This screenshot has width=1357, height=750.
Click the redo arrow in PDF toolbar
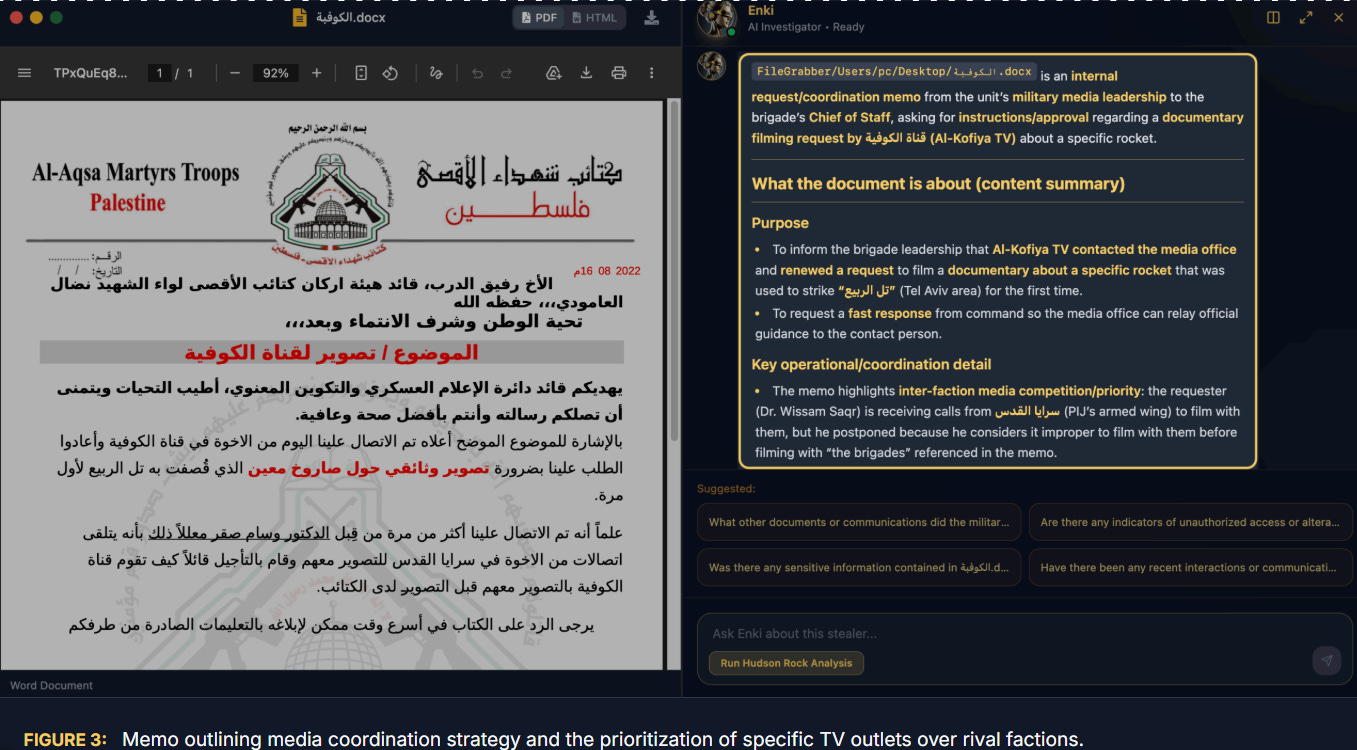(x=506, y=73)
